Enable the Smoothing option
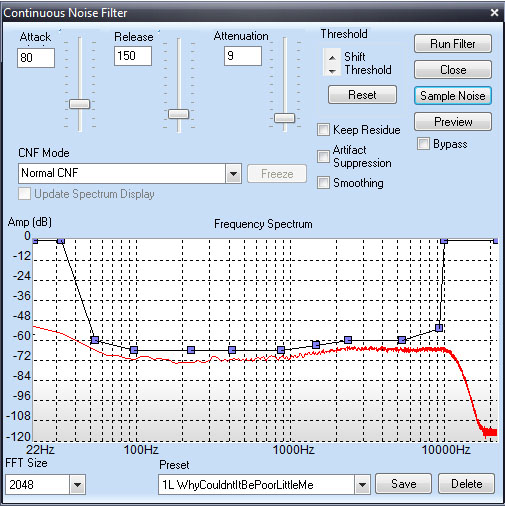This screenshot has width=505, height=506. point(323,183)
